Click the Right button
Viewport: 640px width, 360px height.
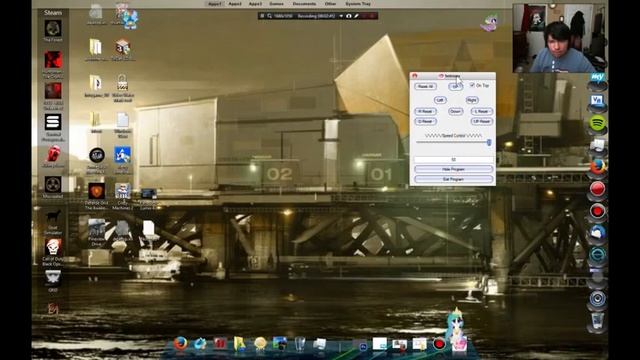click(471, 100)
